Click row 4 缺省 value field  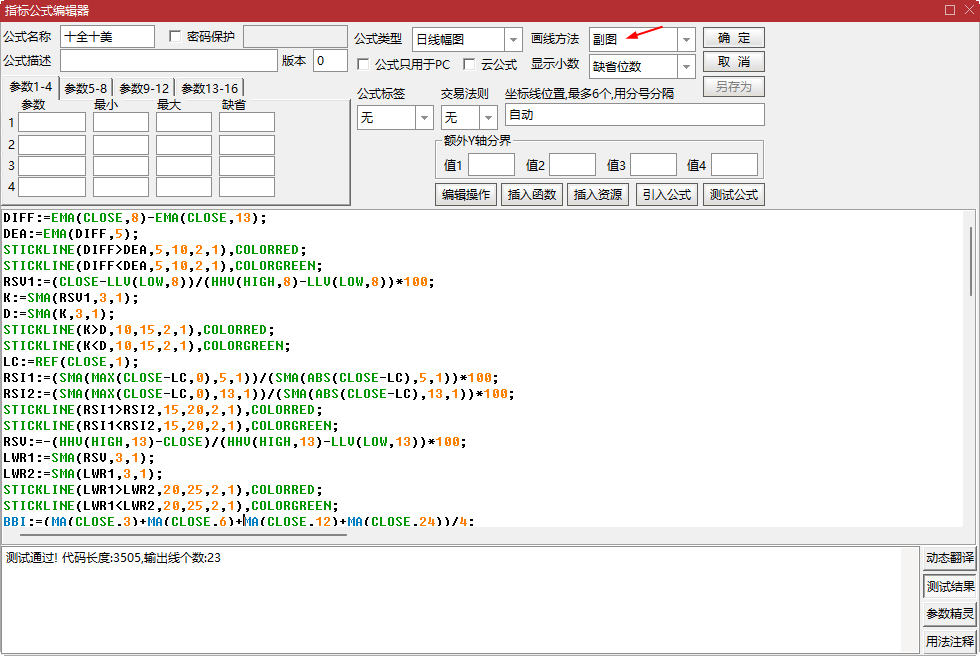[247, 187]
